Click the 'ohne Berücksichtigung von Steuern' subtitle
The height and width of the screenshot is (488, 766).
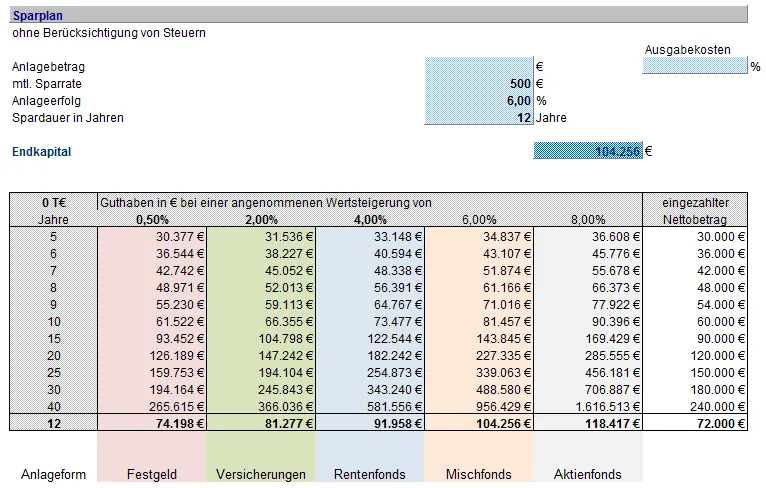109,33
